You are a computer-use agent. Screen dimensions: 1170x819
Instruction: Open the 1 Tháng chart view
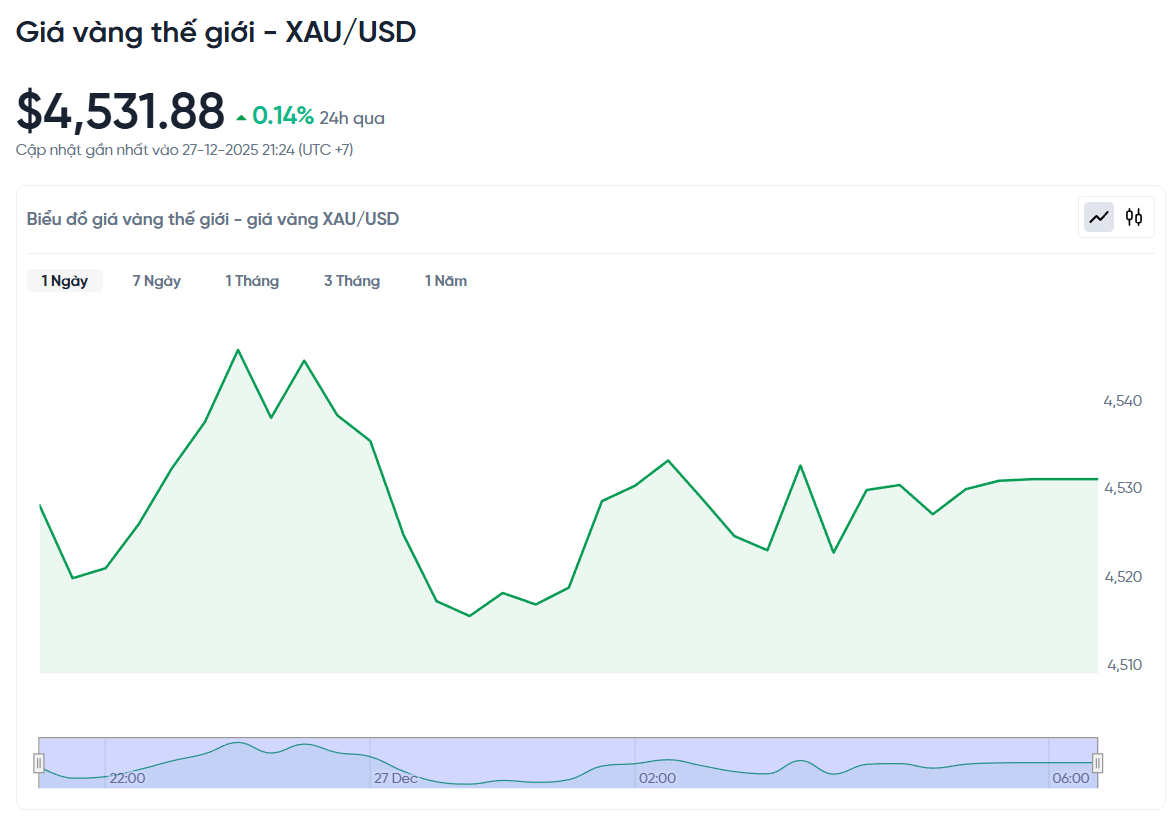pos(252,281)
